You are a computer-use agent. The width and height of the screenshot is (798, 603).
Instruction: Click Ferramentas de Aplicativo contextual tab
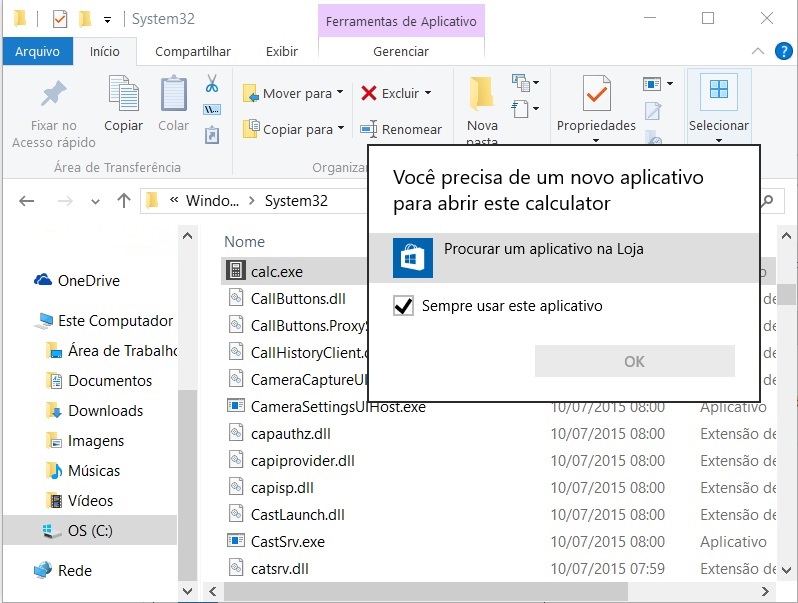coord(401,21)
